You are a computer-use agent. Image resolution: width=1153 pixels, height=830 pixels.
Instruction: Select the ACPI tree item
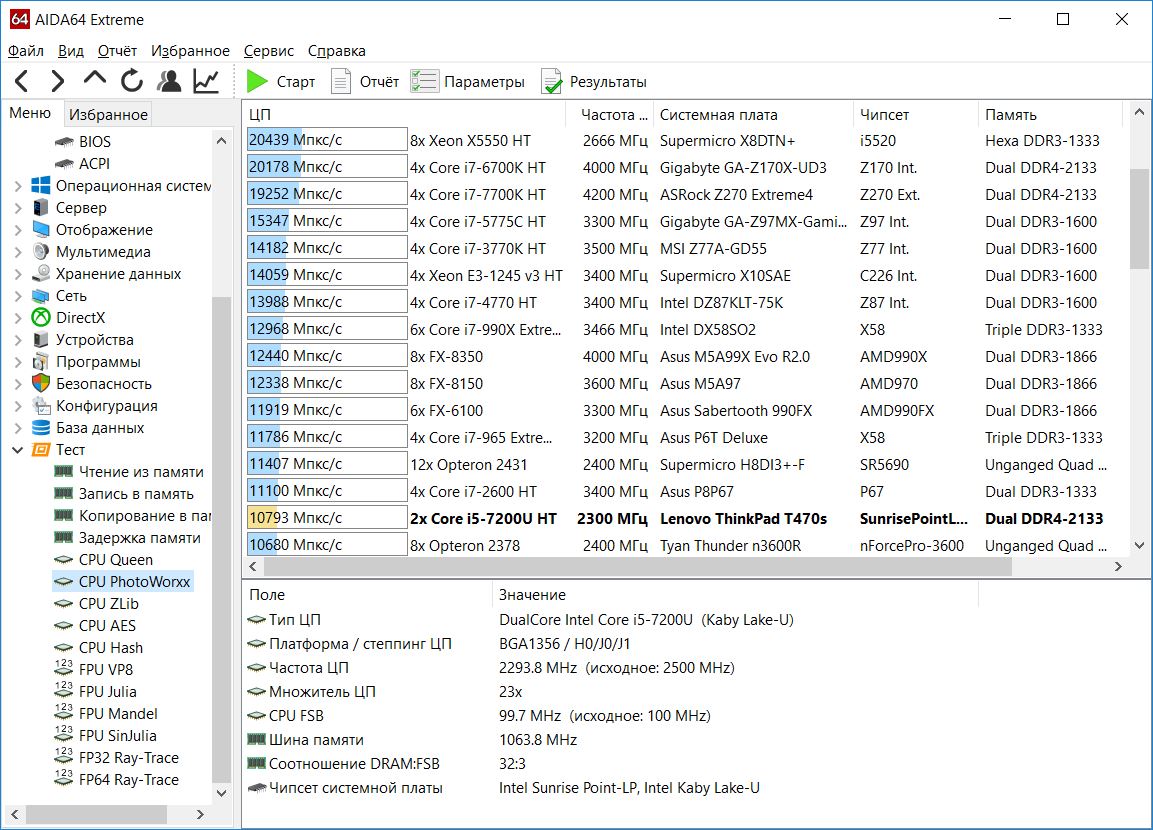pyautogui.click(x=94, y=163)
